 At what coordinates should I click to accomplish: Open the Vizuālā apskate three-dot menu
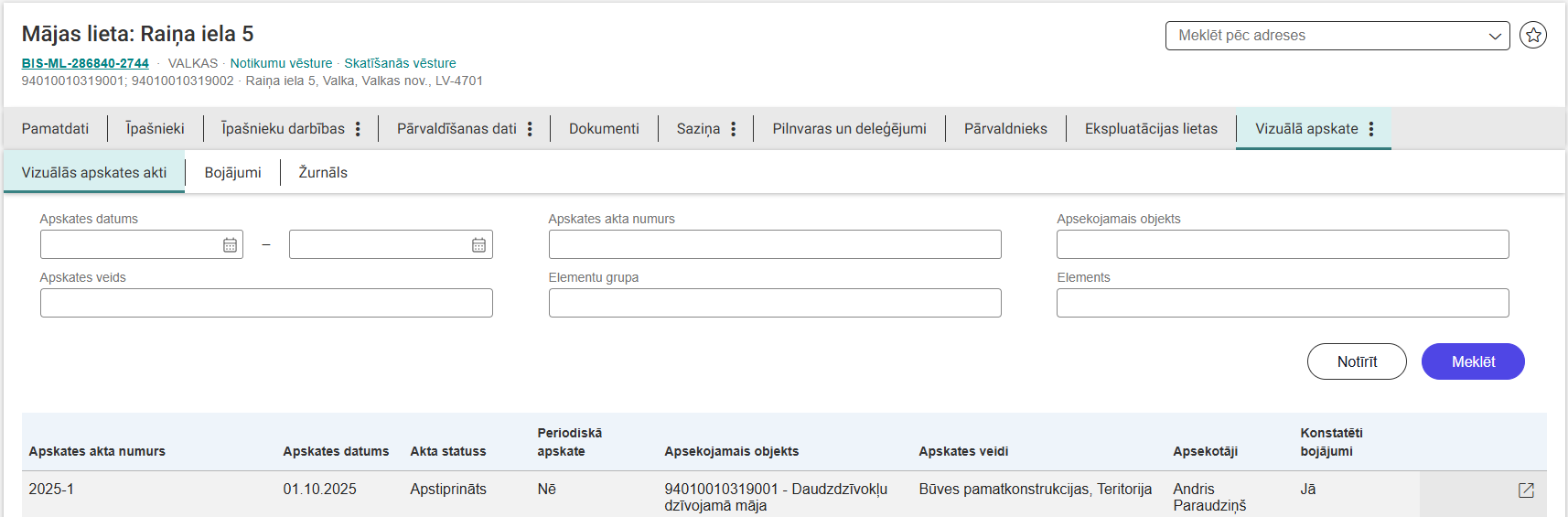coord(1370,129)
